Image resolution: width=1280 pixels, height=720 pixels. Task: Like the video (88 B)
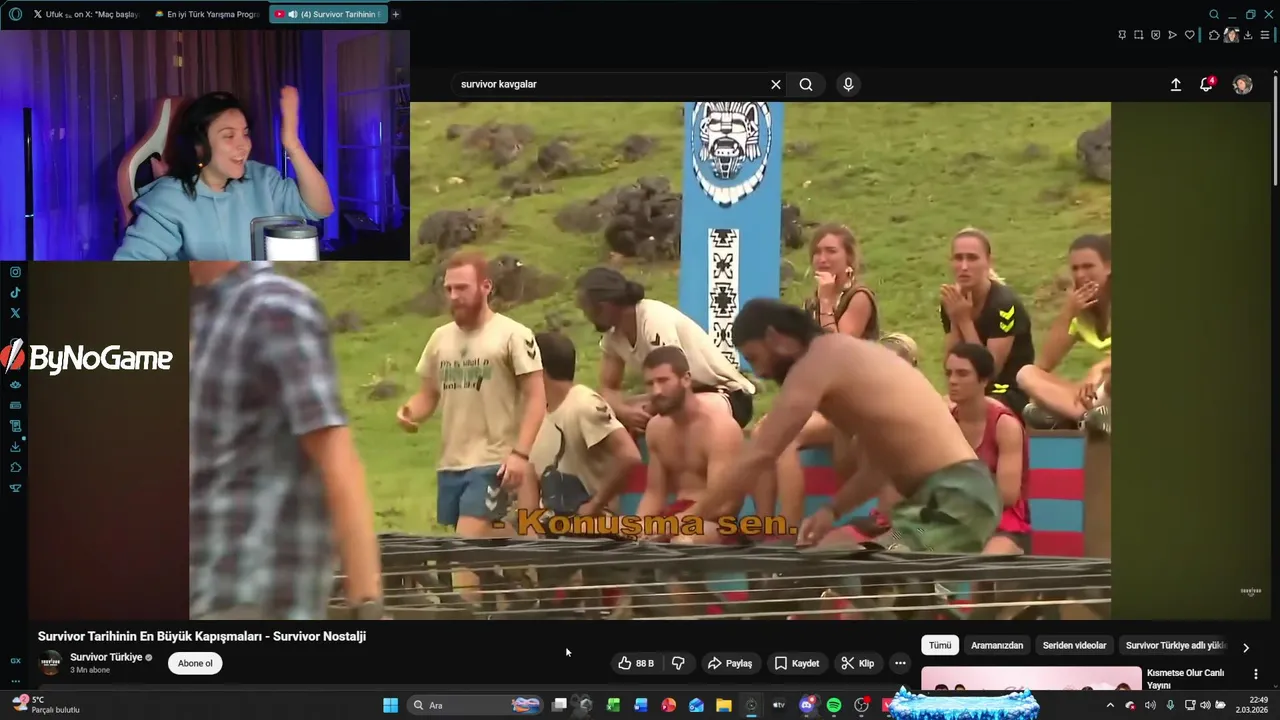[x=636, y=663]
